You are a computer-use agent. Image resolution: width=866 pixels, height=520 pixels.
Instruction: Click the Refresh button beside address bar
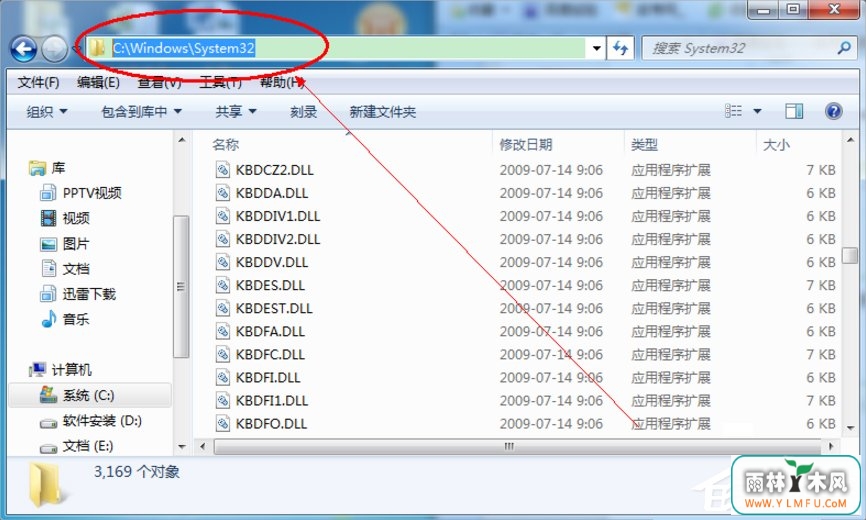pyautogui.click(x=620, y=49)
